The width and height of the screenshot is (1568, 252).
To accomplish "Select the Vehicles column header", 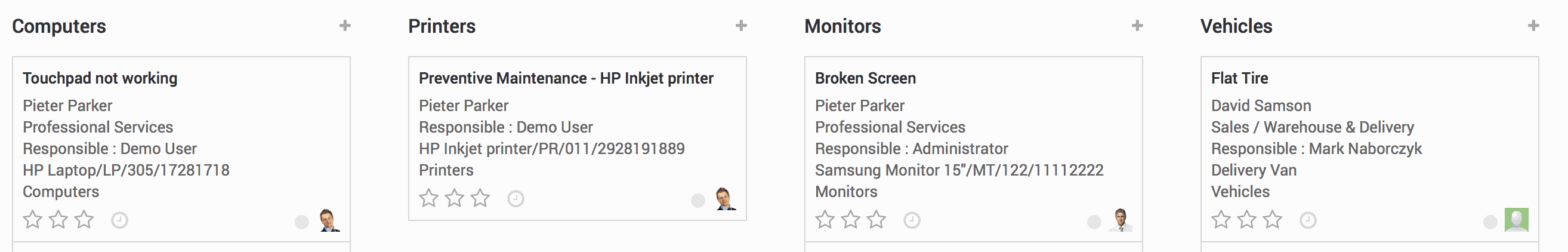I will click(x=1236, y=26).
